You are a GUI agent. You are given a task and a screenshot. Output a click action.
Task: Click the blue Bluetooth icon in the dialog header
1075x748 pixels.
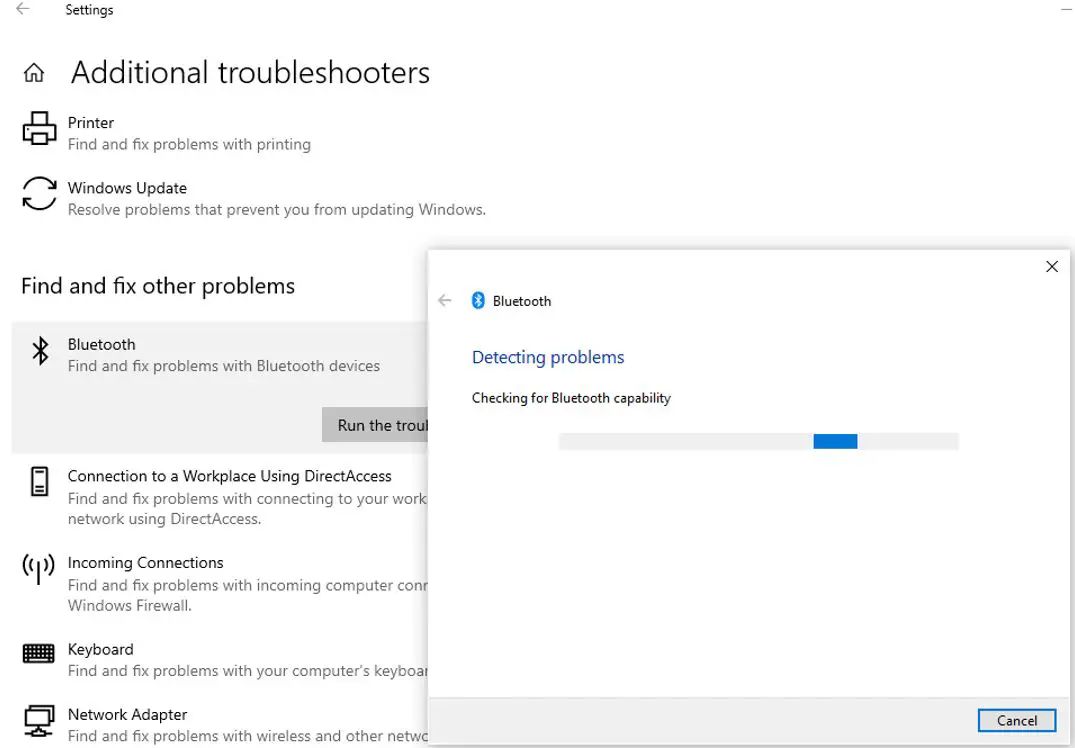coord(478,300)
